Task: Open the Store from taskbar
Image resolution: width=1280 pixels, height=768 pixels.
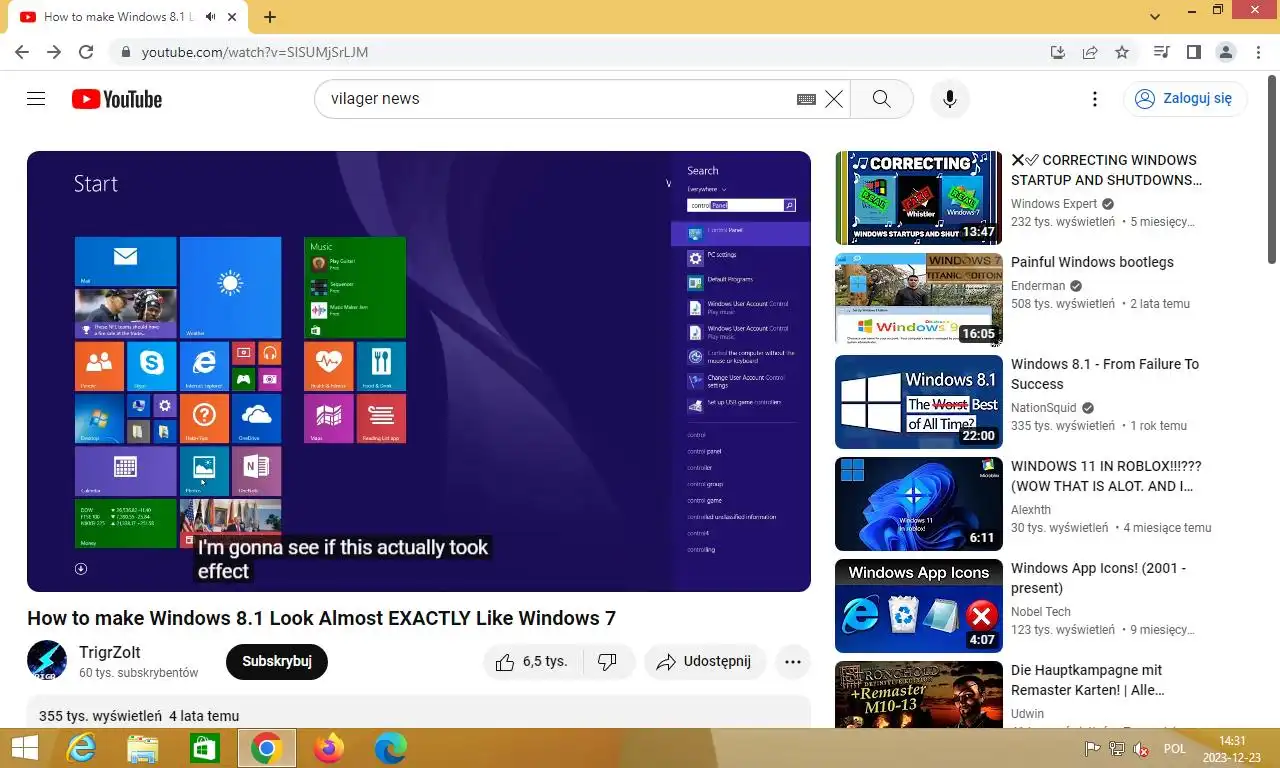Action: (x=204, y=748)
